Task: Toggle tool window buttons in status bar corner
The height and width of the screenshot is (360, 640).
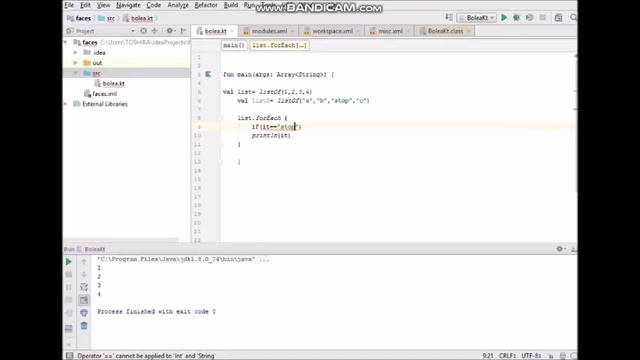Action: click(x=69, y=356)
